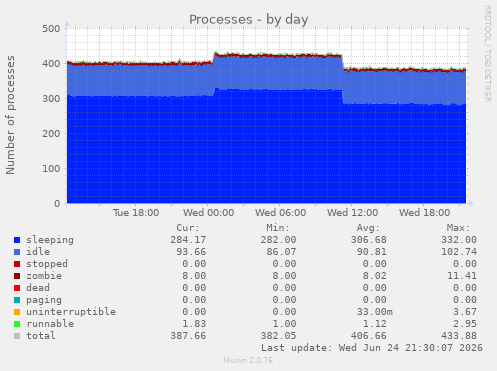Select the 'idle' legend label
The width and height of the screenshot is (497, 371).
[38, 252]
